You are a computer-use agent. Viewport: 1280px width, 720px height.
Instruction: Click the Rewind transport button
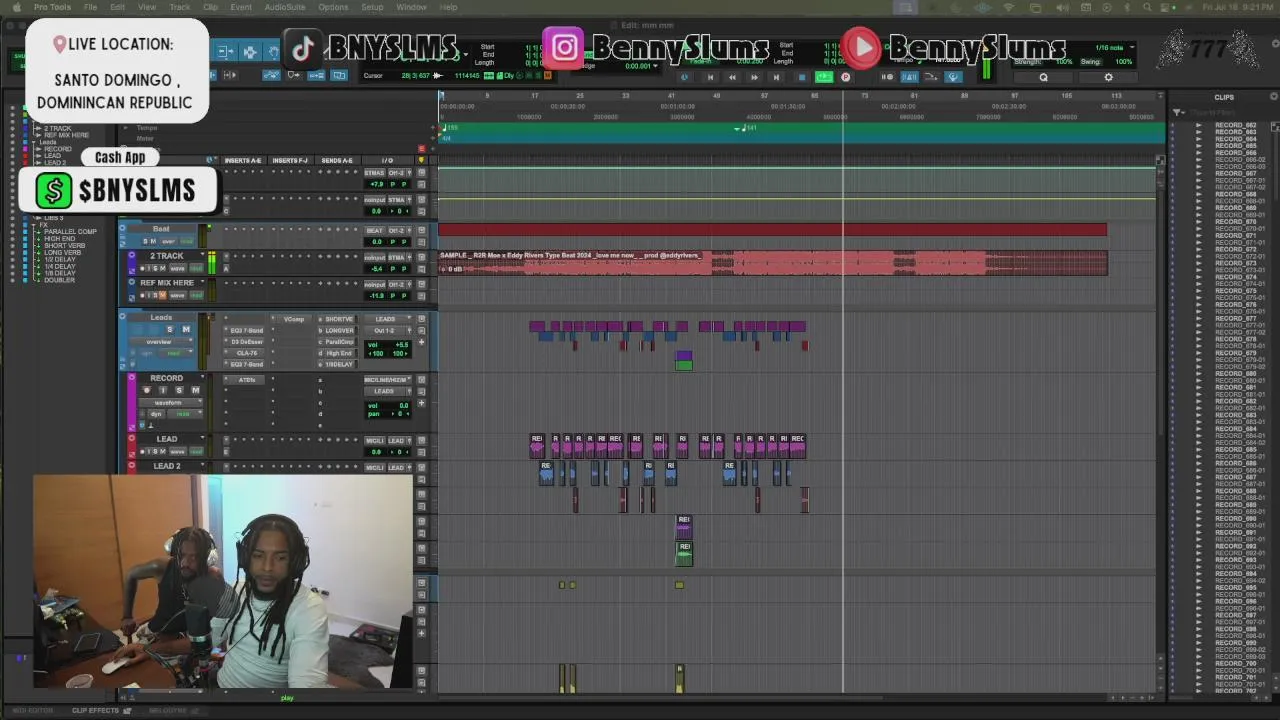coord(732,77)
